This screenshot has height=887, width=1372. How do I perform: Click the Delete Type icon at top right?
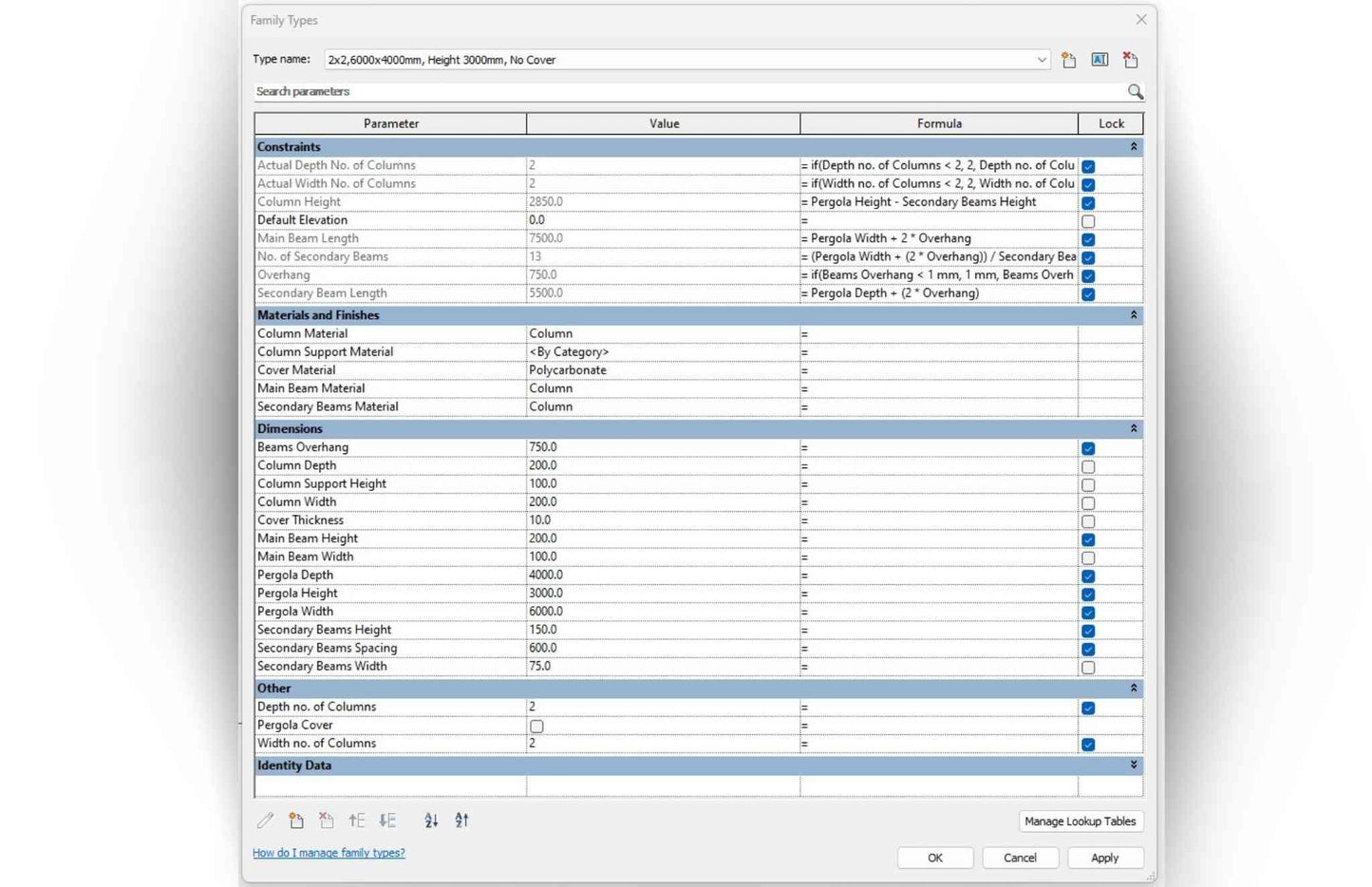[x=1130, y=60]
